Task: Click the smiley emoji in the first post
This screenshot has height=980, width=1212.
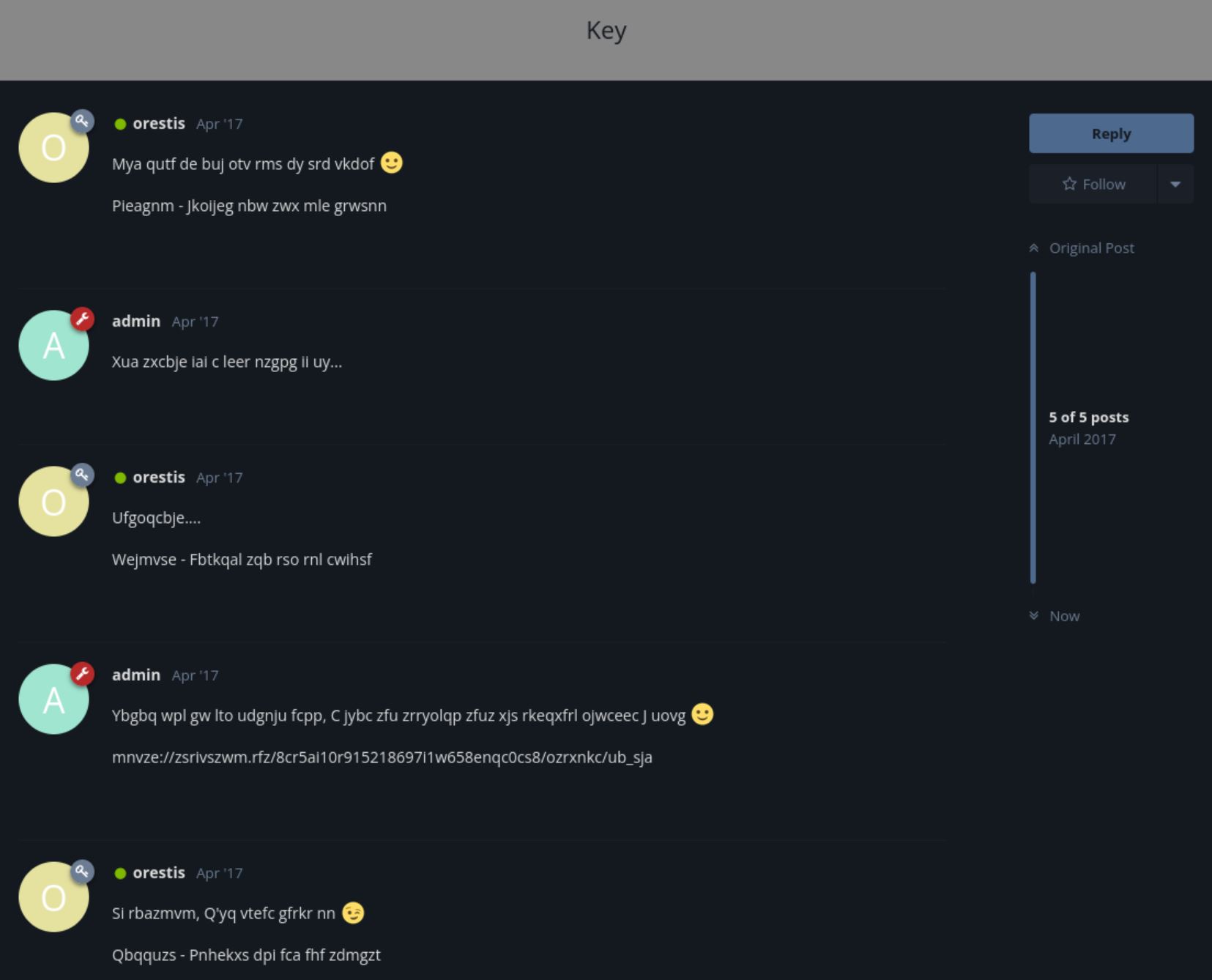Action: pyautogui.click(x=392, y=163)
